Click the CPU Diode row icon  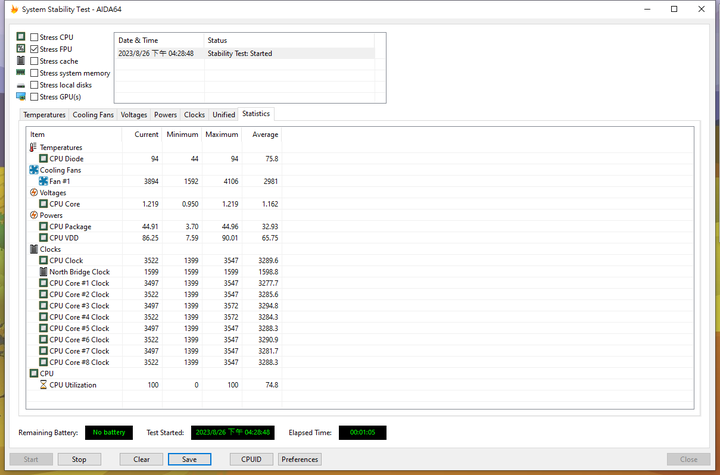pyautogui.click(x=43, y=158)
